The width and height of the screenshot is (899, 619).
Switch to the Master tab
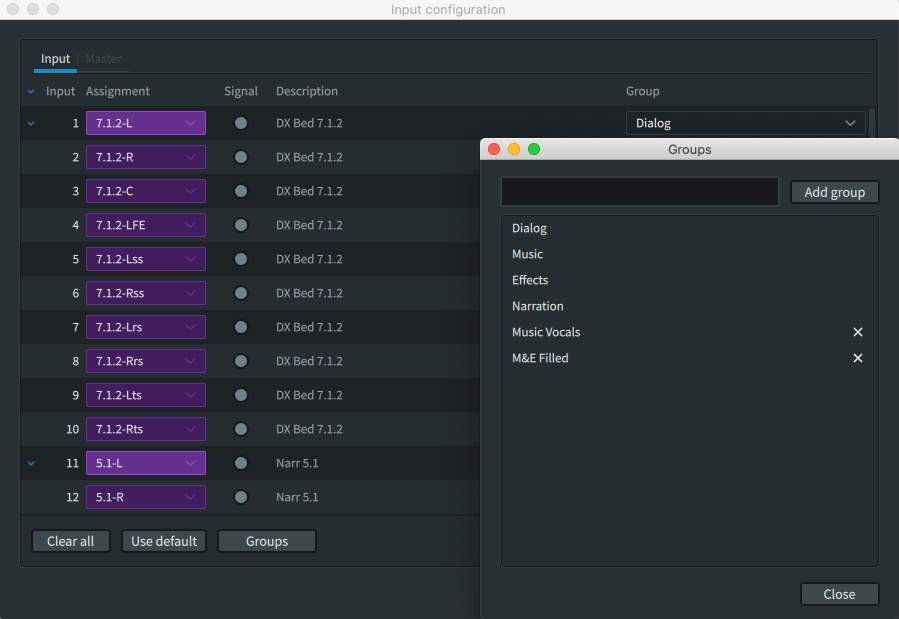pos(103,59)
